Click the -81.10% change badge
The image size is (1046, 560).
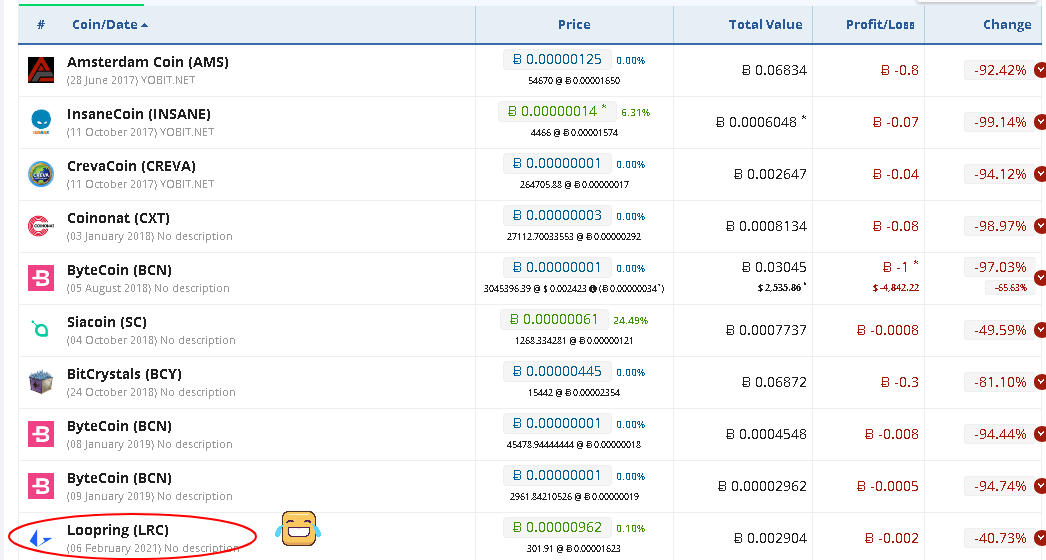999,382
